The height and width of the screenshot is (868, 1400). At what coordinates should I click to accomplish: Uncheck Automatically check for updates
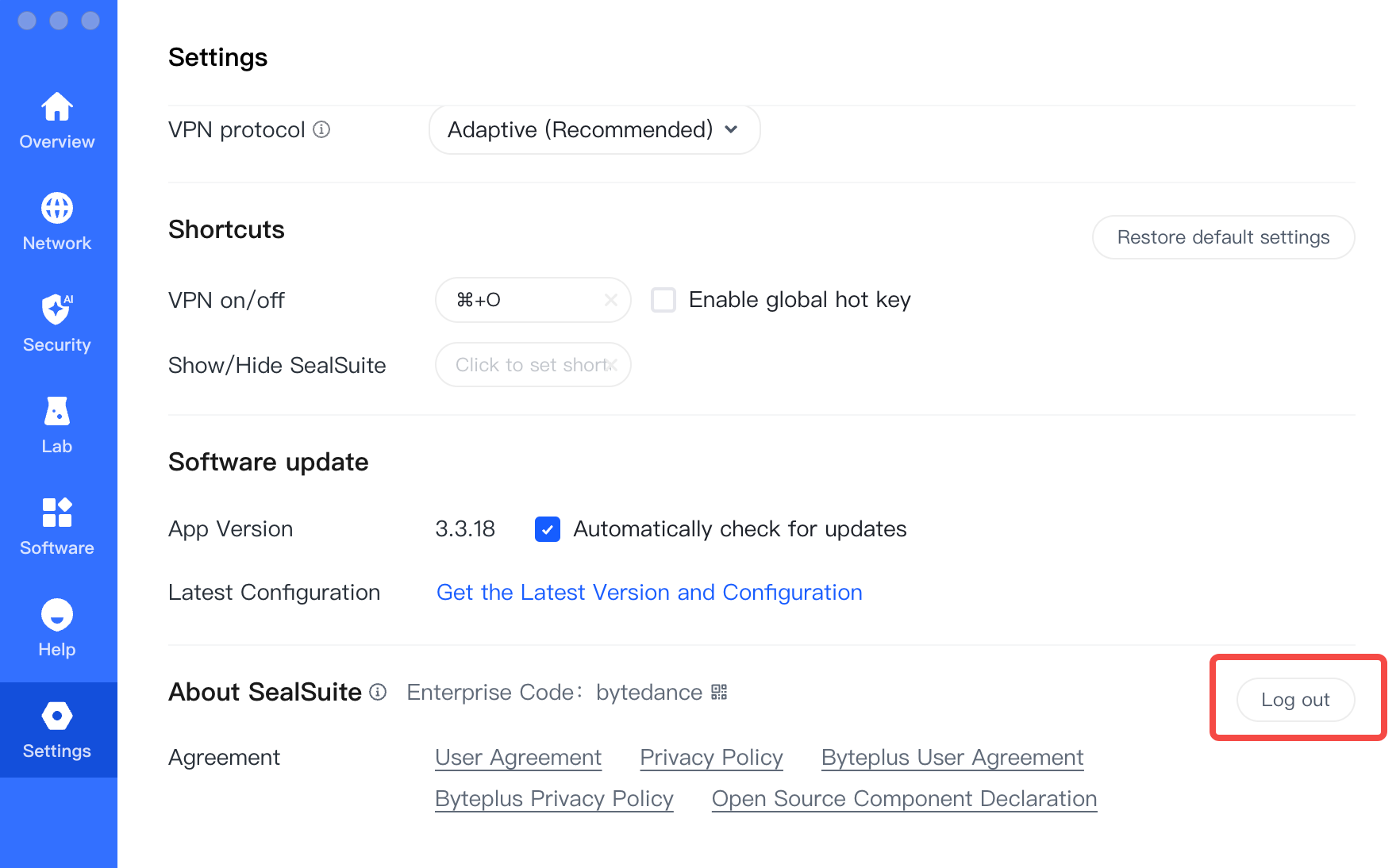pyautogui.click(x=548, y=529)
